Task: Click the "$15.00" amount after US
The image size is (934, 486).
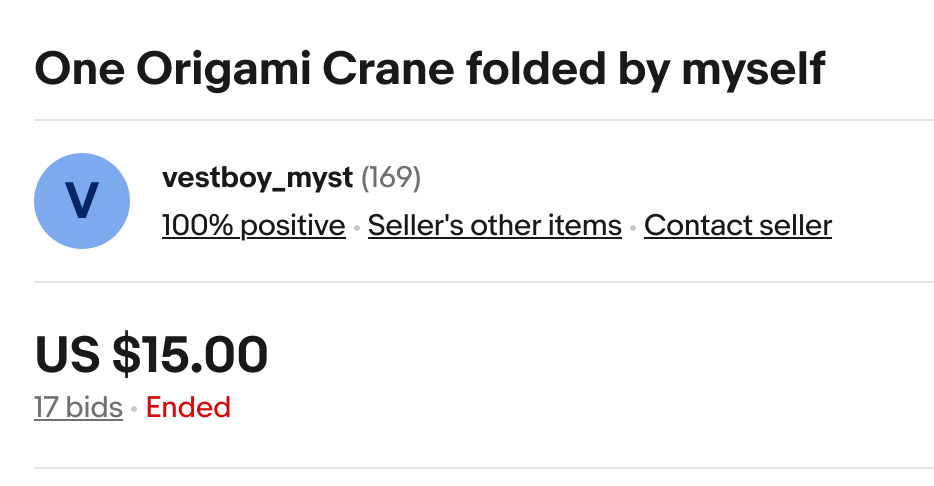Action: click(190, 355)
